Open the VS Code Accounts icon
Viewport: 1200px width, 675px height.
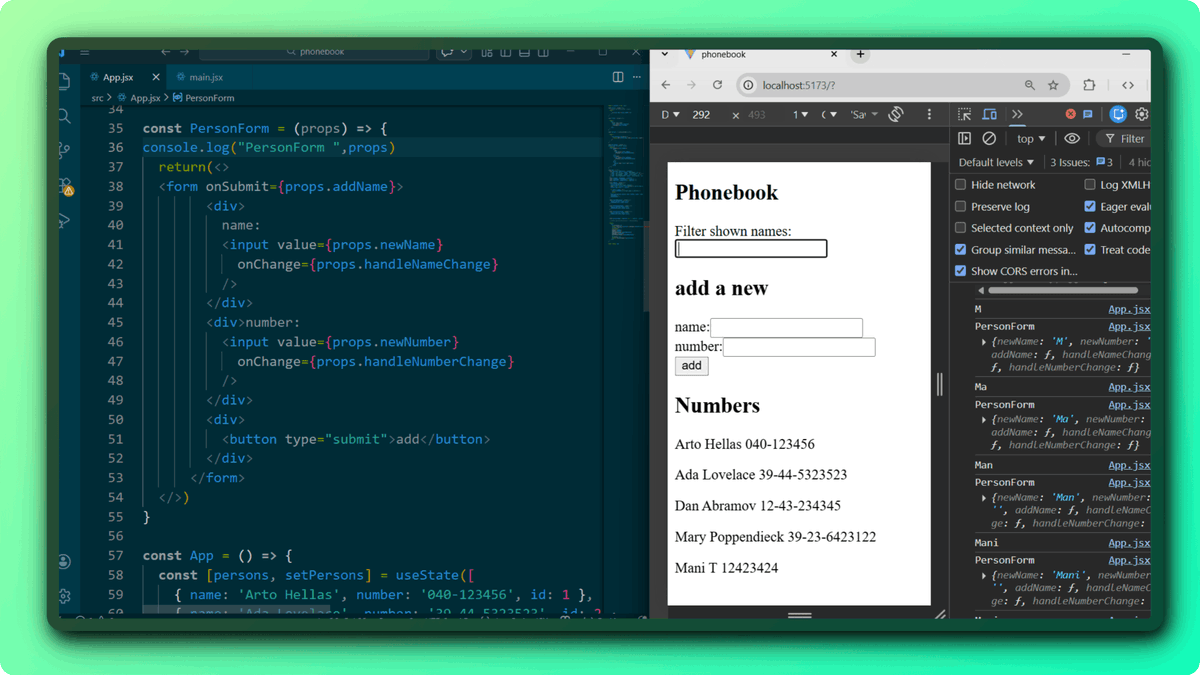(65, 561)
